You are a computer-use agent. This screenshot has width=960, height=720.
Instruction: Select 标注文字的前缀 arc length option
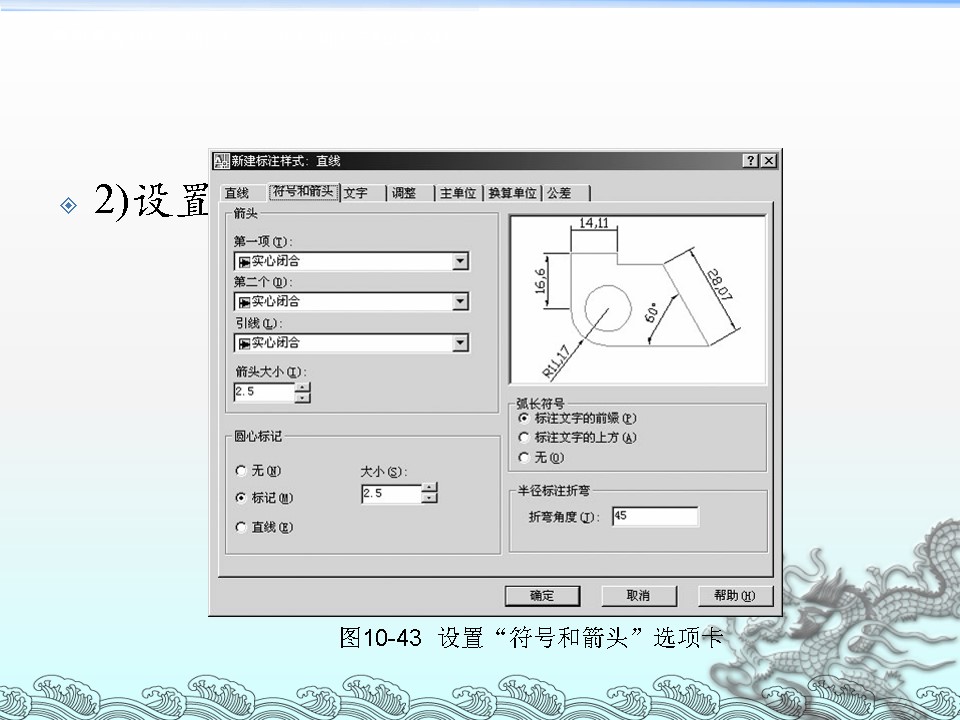pos(523,418)
